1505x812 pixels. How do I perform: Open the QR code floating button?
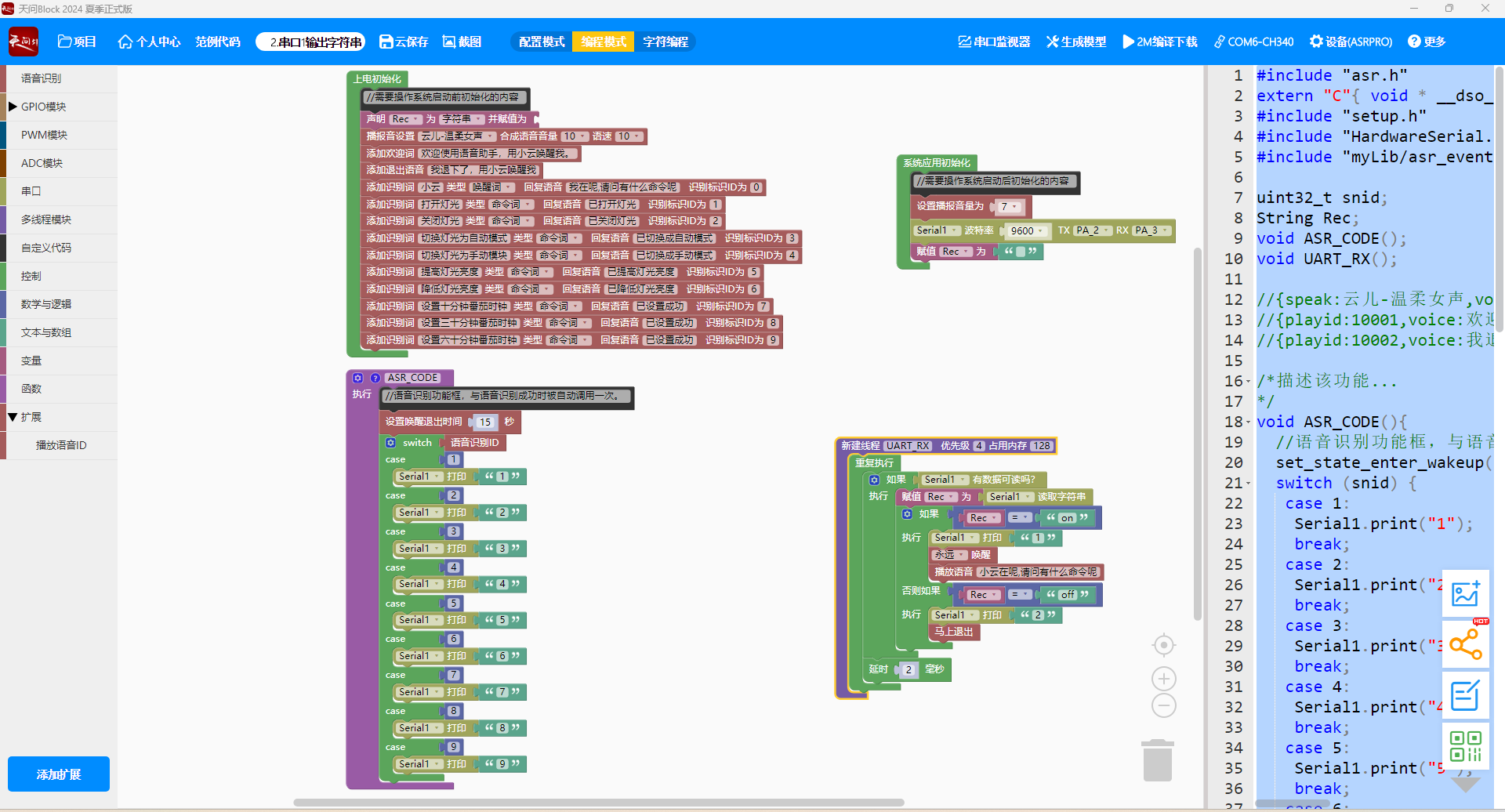click(x=1465, y=746)
